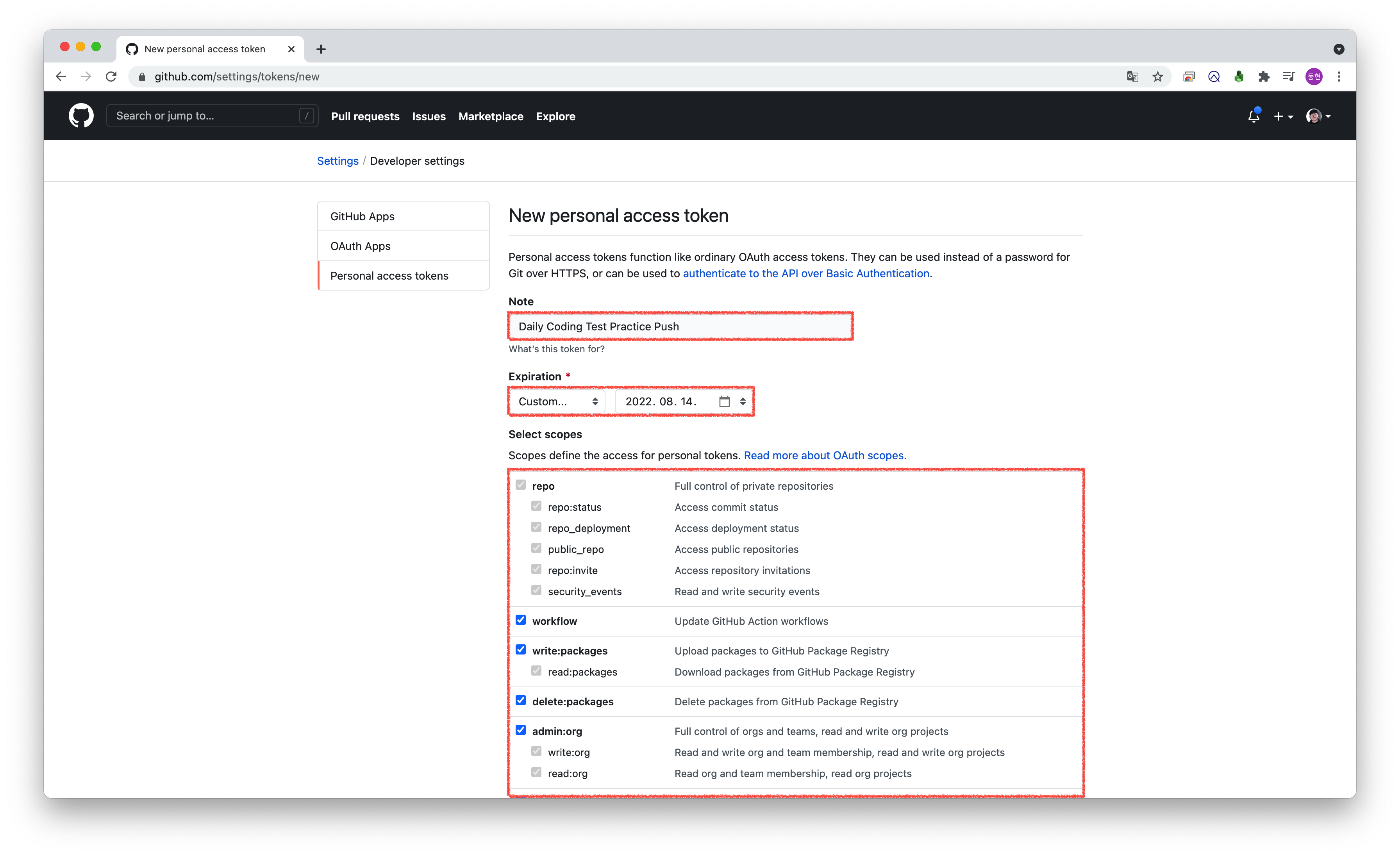Open the Explore page
The width and height of the screenshot is (1400, 856).
pyautogui.click(x=556, y=116)
